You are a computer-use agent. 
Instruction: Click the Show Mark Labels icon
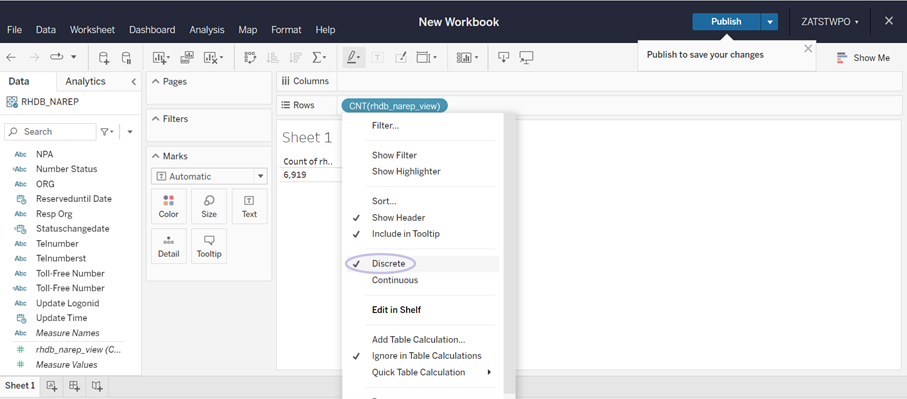377,57
